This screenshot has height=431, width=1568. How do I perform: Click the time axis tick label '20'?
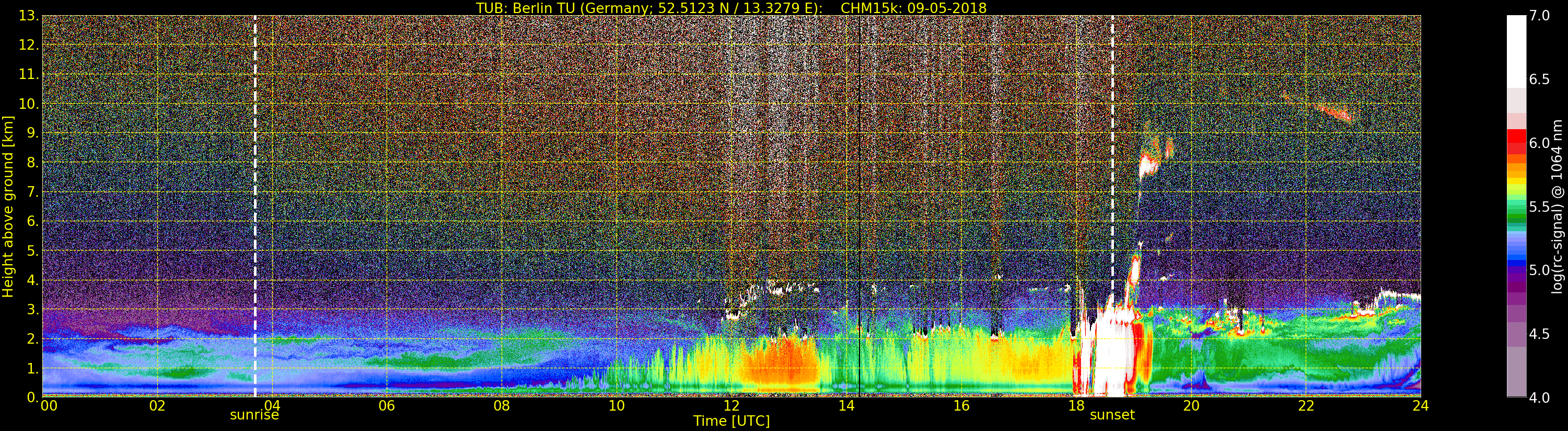point(1191,406)
